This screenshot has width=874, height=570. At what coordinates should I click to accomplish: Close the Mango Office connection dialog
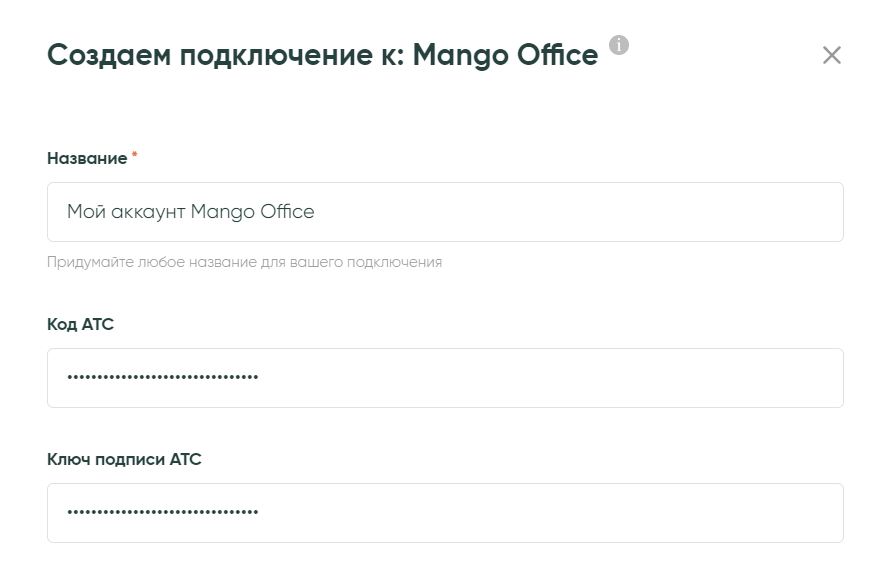point(831,55)
